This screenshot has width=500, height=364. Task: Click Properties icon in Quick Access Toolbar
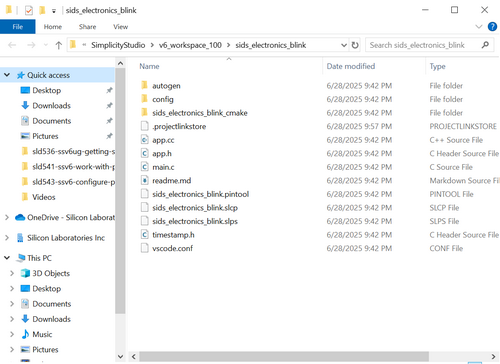(x=29, y=10)
